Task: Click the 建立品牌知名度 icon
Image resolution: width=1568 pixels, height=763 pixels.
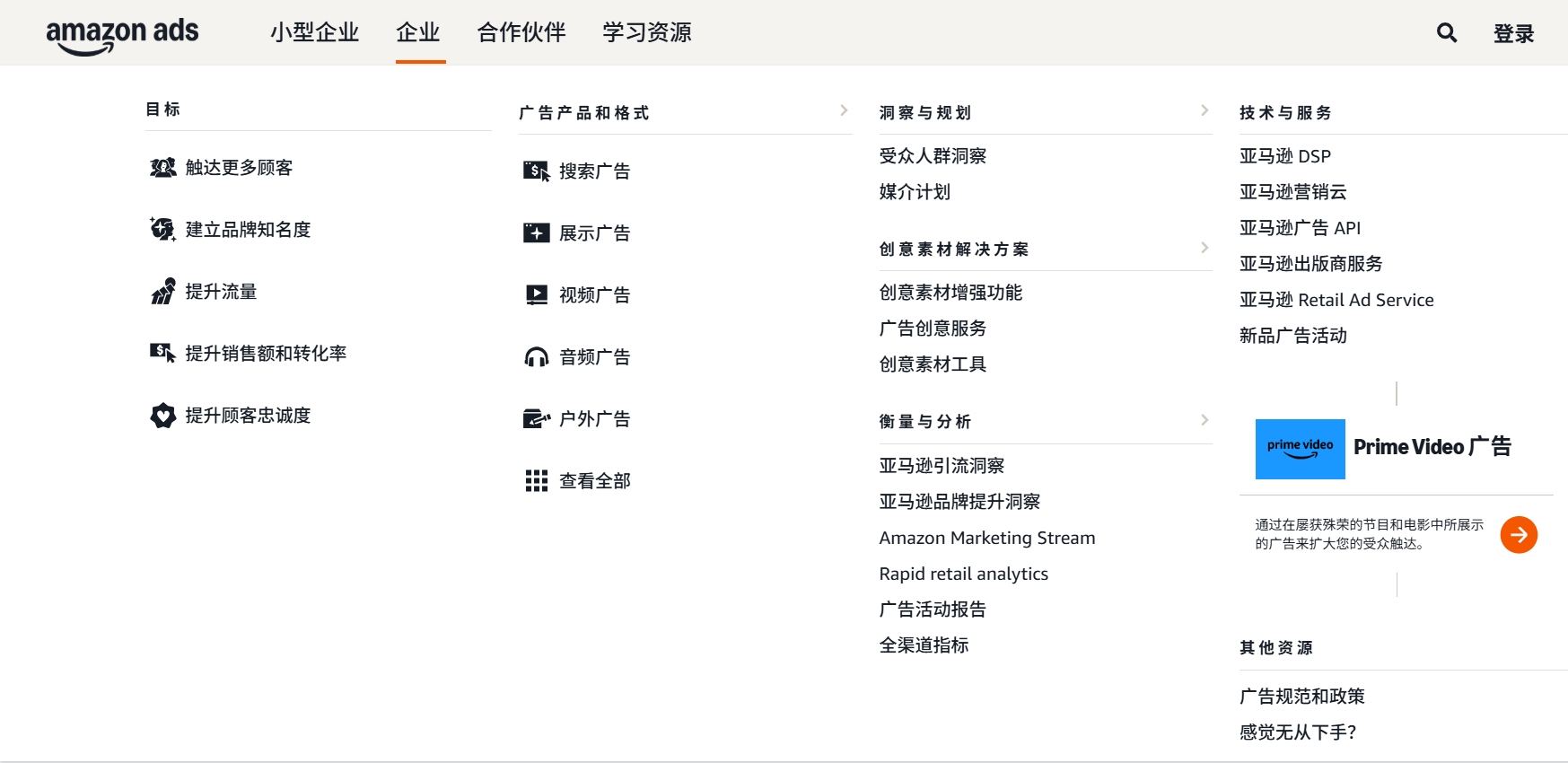Action: 162,230
